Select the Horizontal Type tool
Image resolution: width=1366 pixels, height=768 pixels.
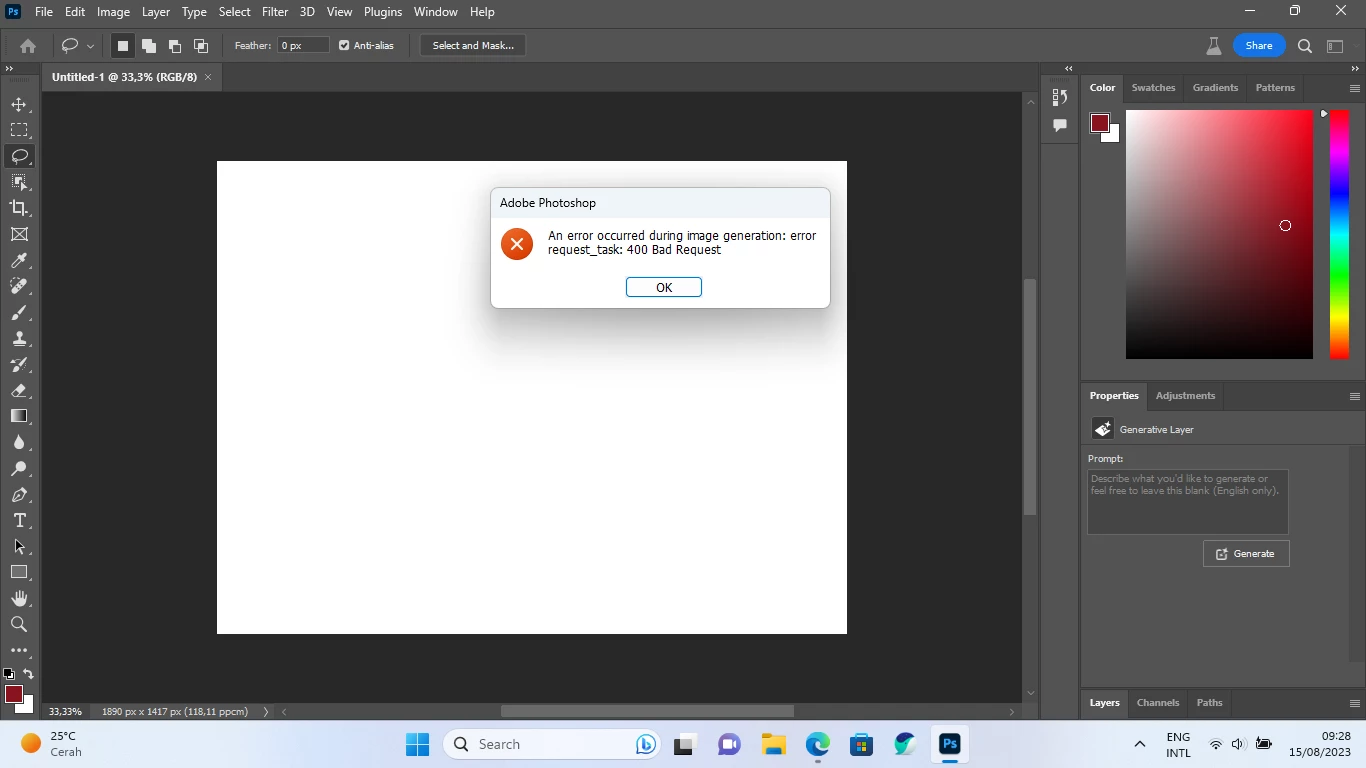19,520
